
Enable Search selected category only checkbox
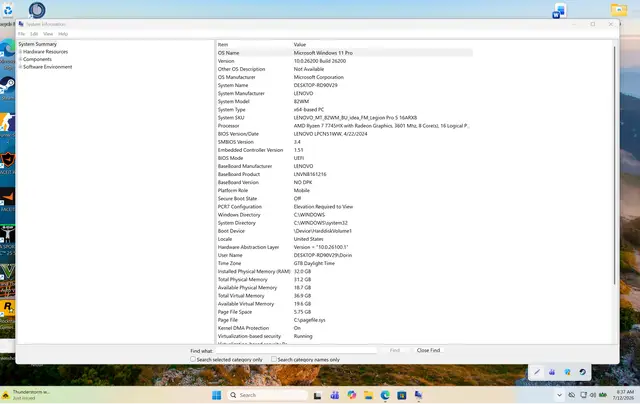[x=193, y=359]
